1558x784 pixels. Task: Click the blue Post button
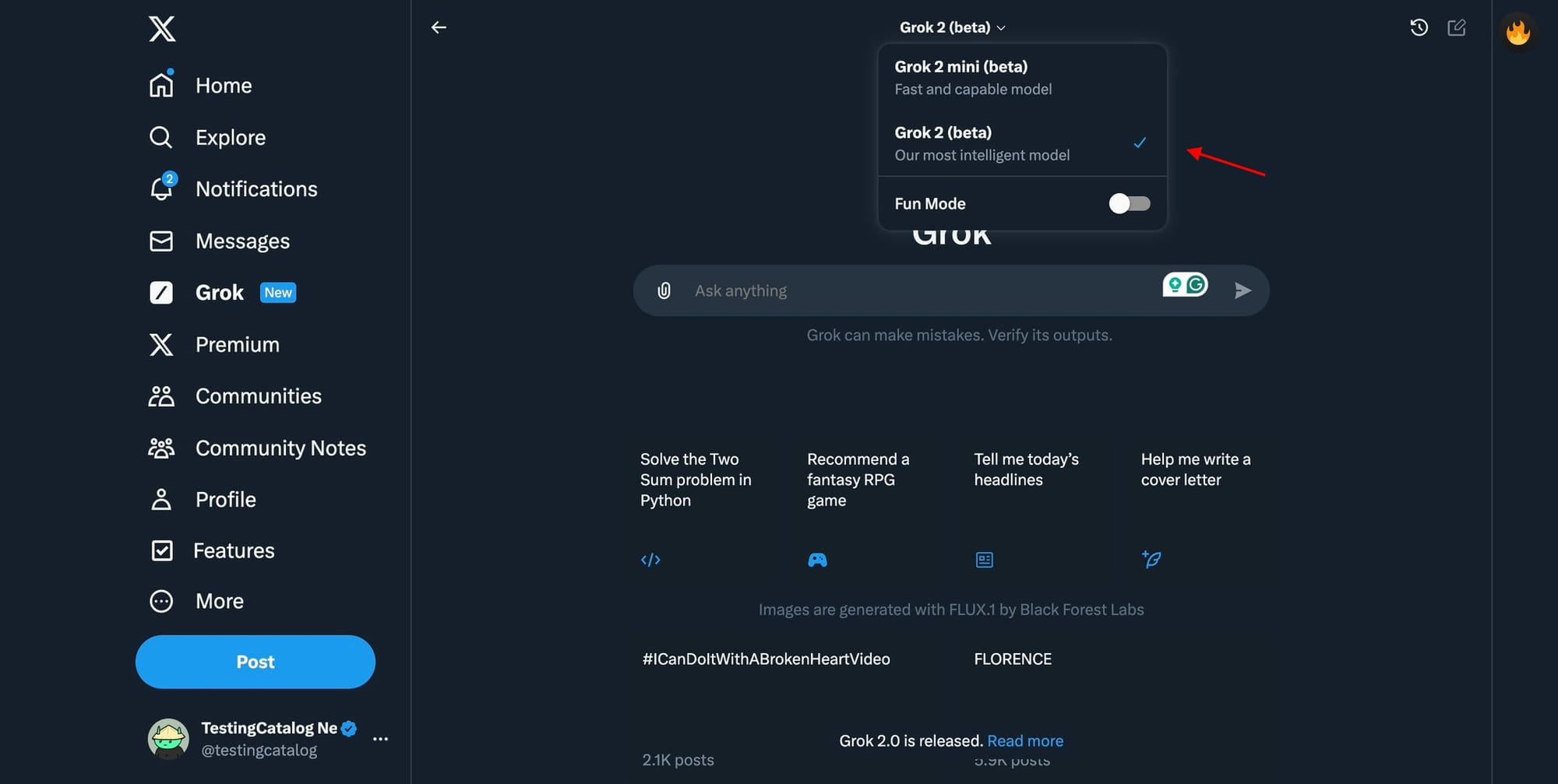256,662
